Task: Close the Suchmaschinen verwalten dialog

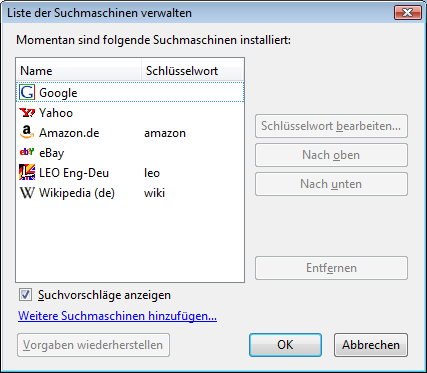Action: 407,13
